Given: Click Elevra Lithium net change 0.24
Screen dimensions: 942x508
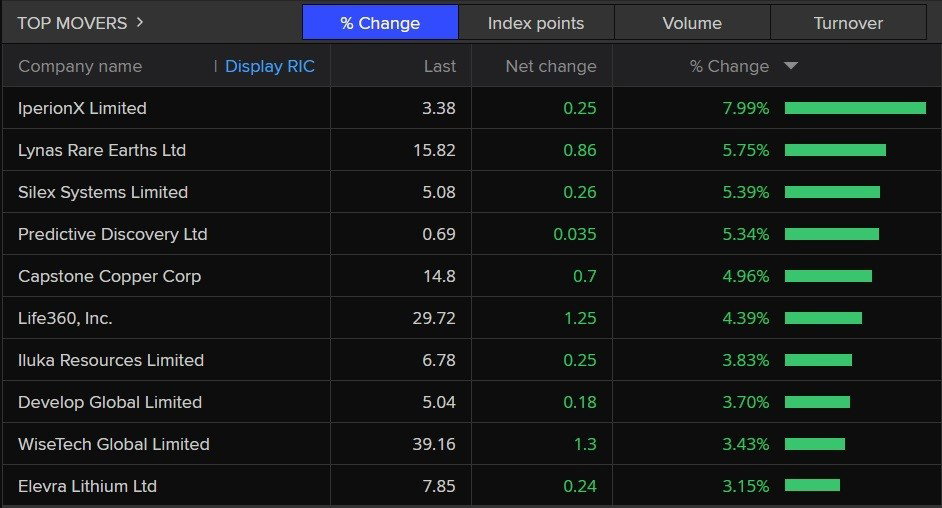Looking at the screenshot, I should [x=580, y=486].
